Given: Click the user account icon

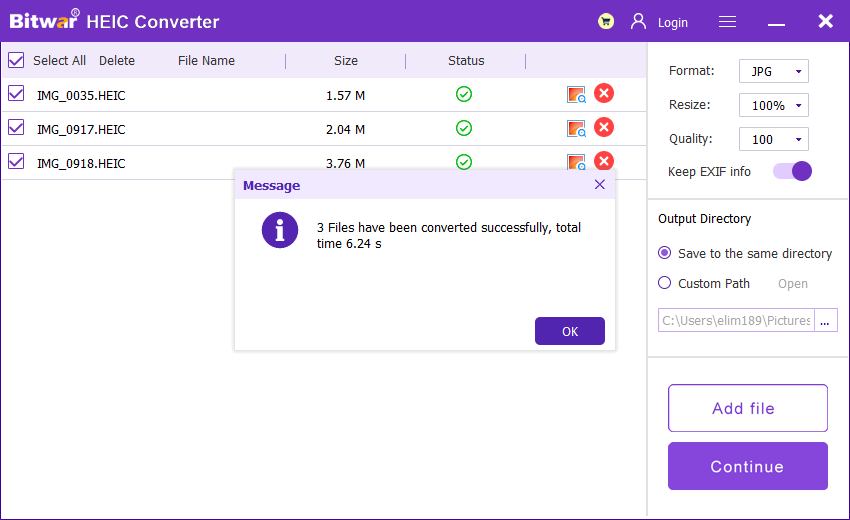Looking at the screenshot, I should pos(639,22).
